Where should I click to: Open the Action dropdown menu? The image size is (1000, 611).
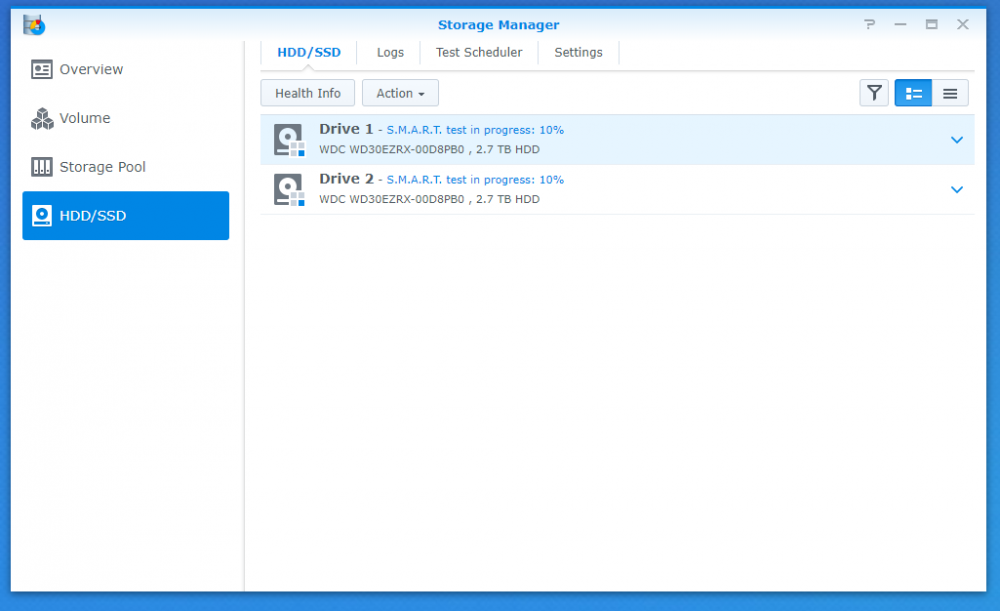pos(400,93)
